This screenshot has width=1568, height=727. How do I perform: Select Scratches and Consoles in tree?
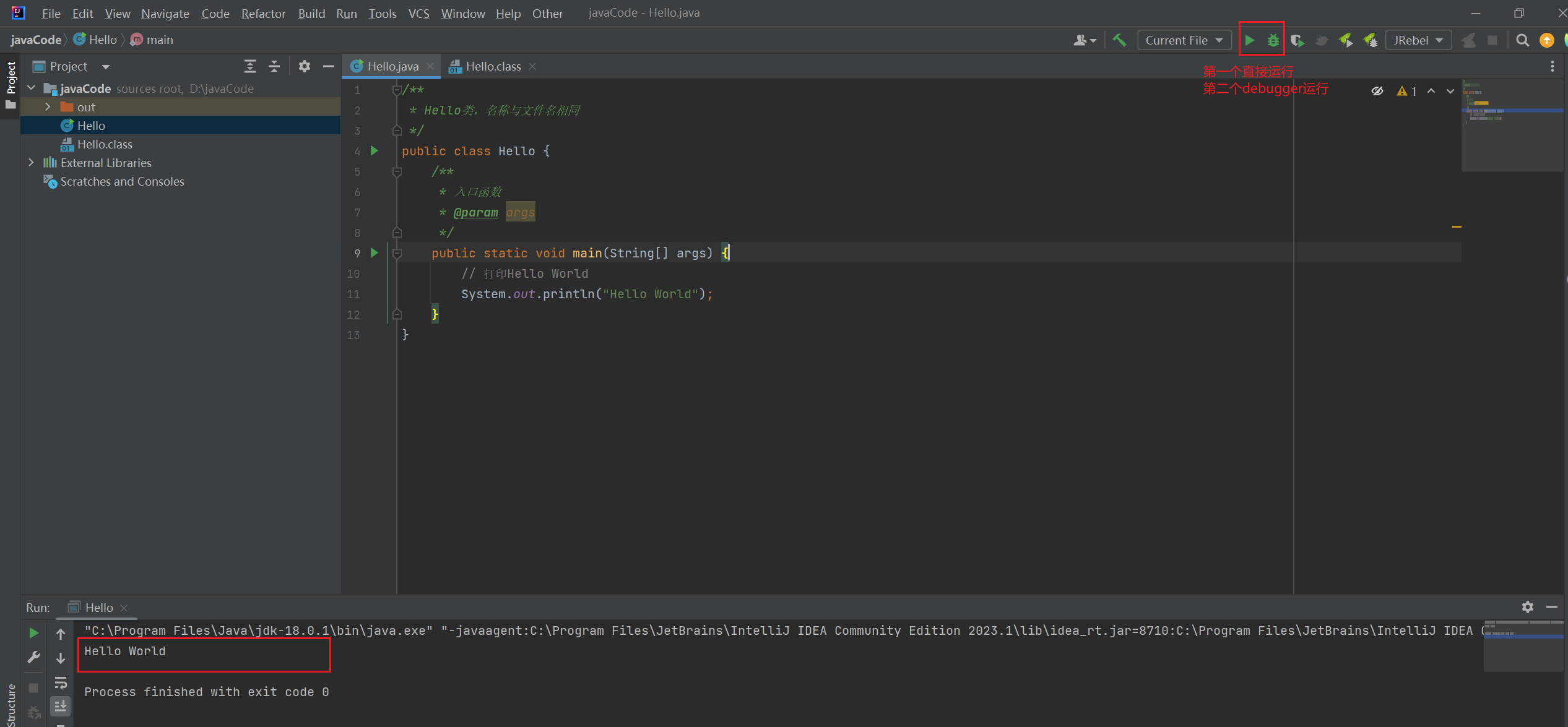point(122,181)
